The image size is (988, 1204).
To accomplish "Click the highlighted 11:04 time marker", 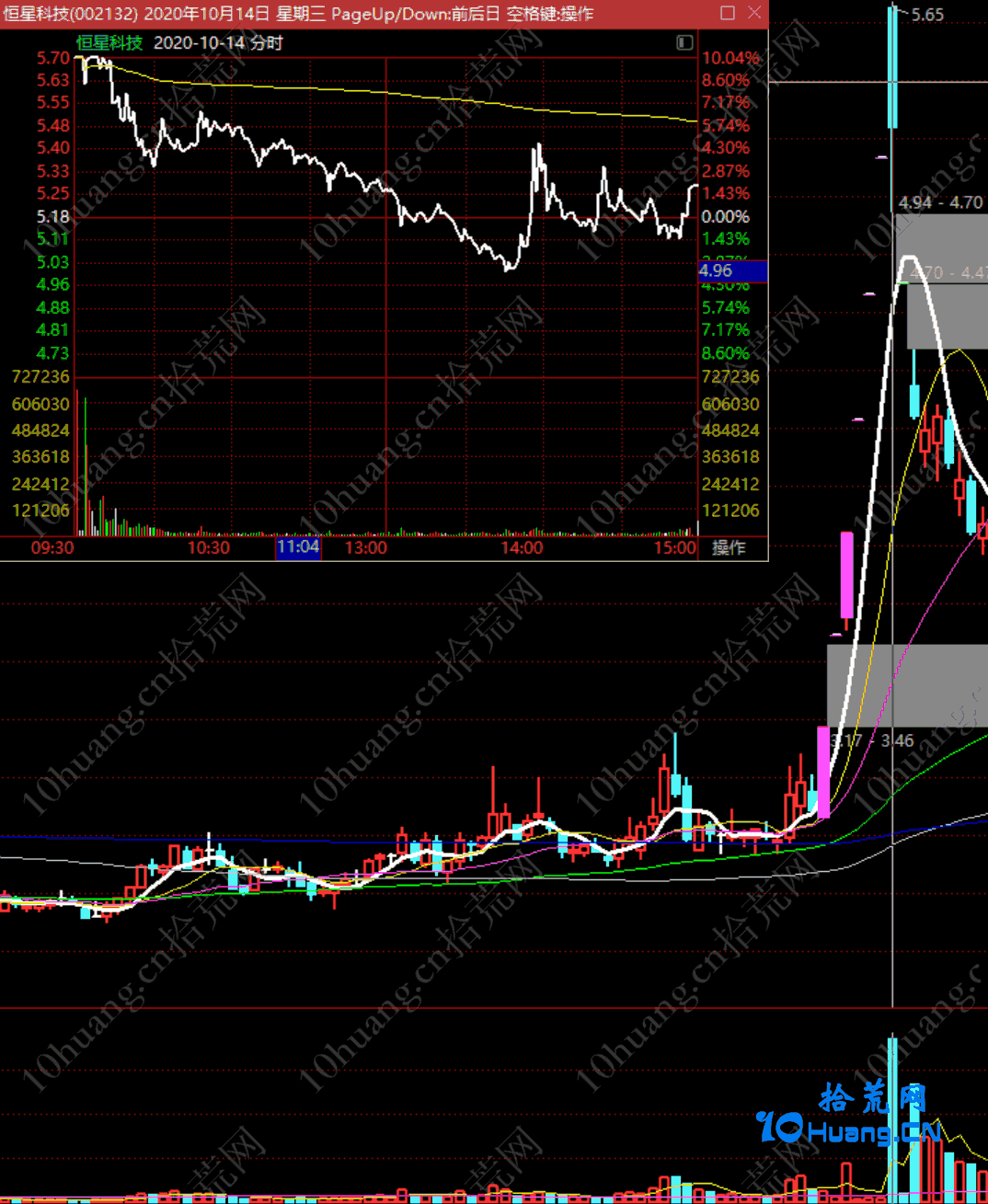I will 298,547.
